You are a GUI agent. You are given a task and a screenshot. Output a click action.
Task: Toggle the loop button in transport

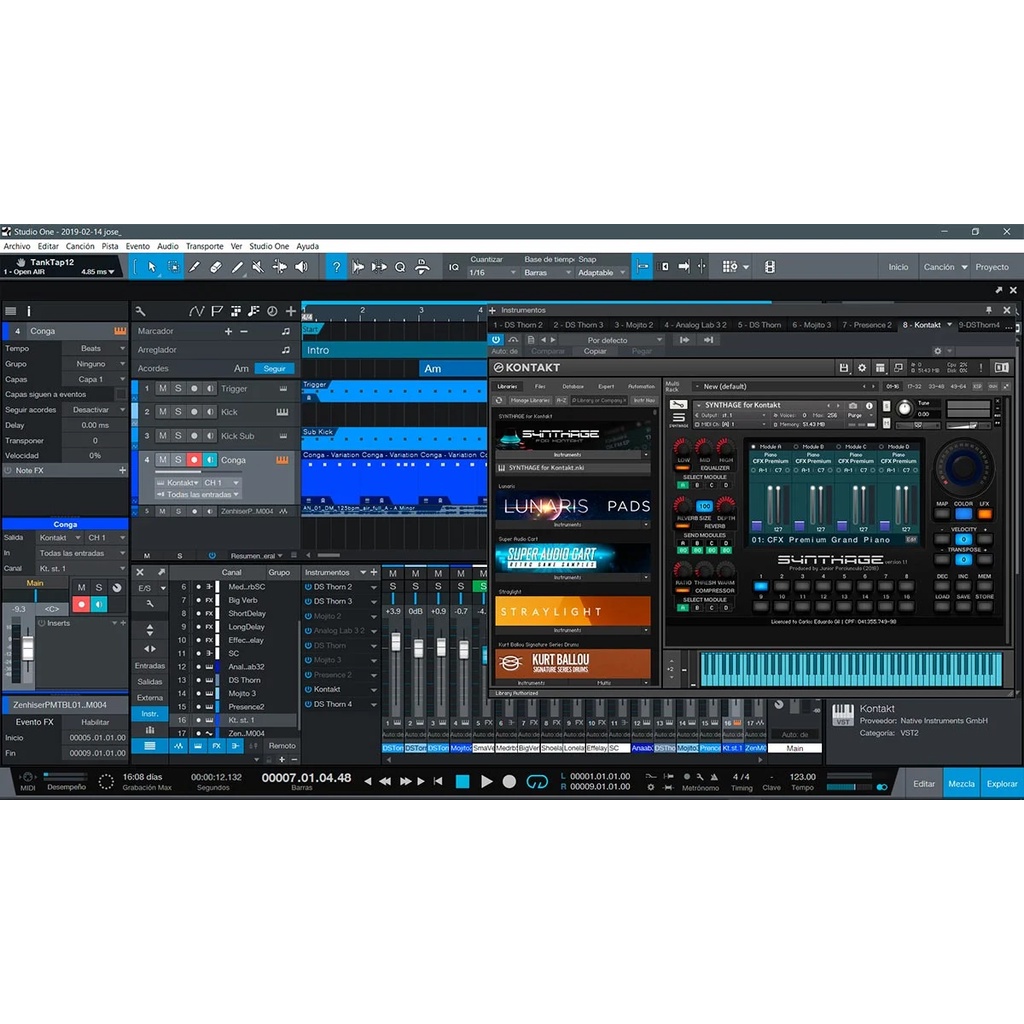tap(537, 782)
